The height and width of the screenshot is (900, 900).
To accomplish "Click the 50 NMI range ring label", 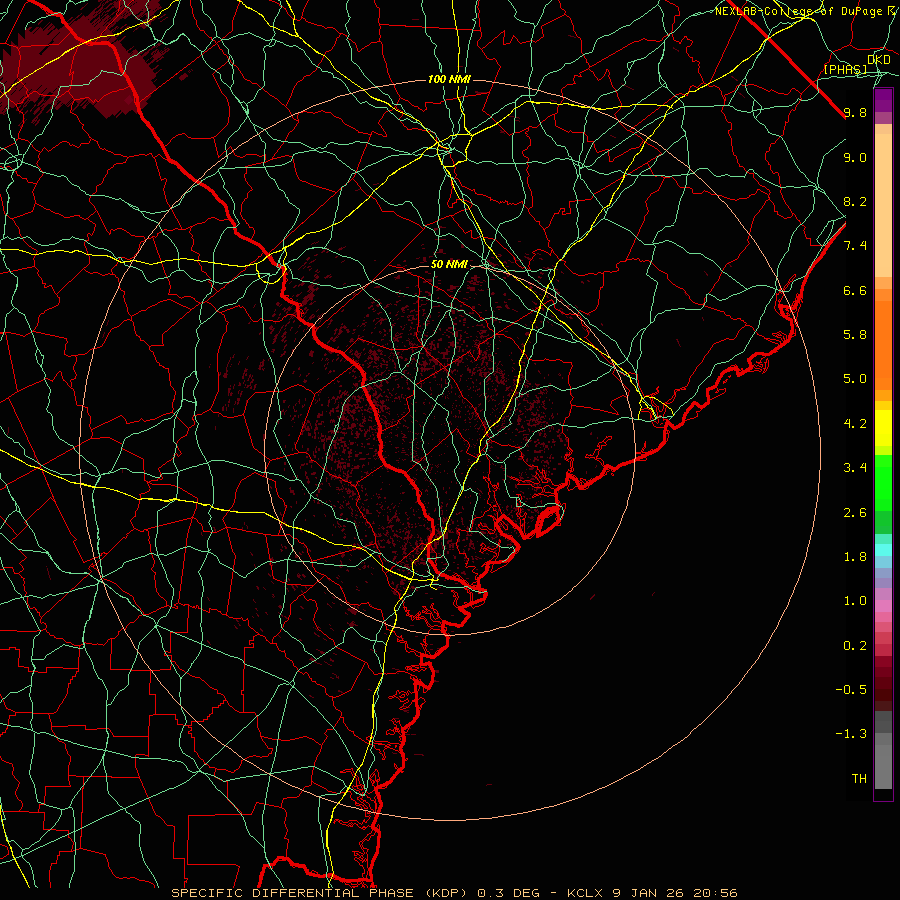I will [x=449, y=264].
